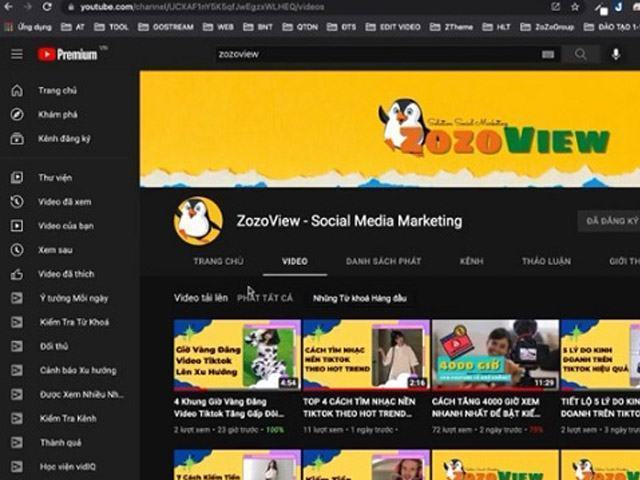Bookmark this page with star icon

[x=575, y=7]
